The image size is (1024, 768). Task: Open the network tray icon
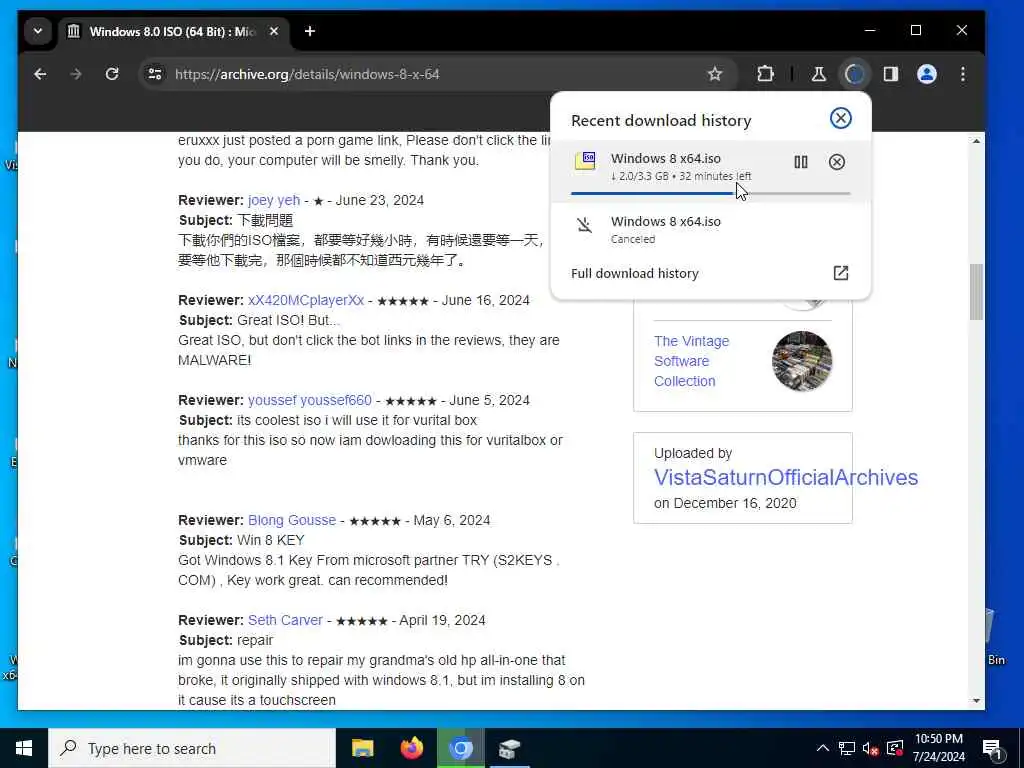[x=847, y=748]
